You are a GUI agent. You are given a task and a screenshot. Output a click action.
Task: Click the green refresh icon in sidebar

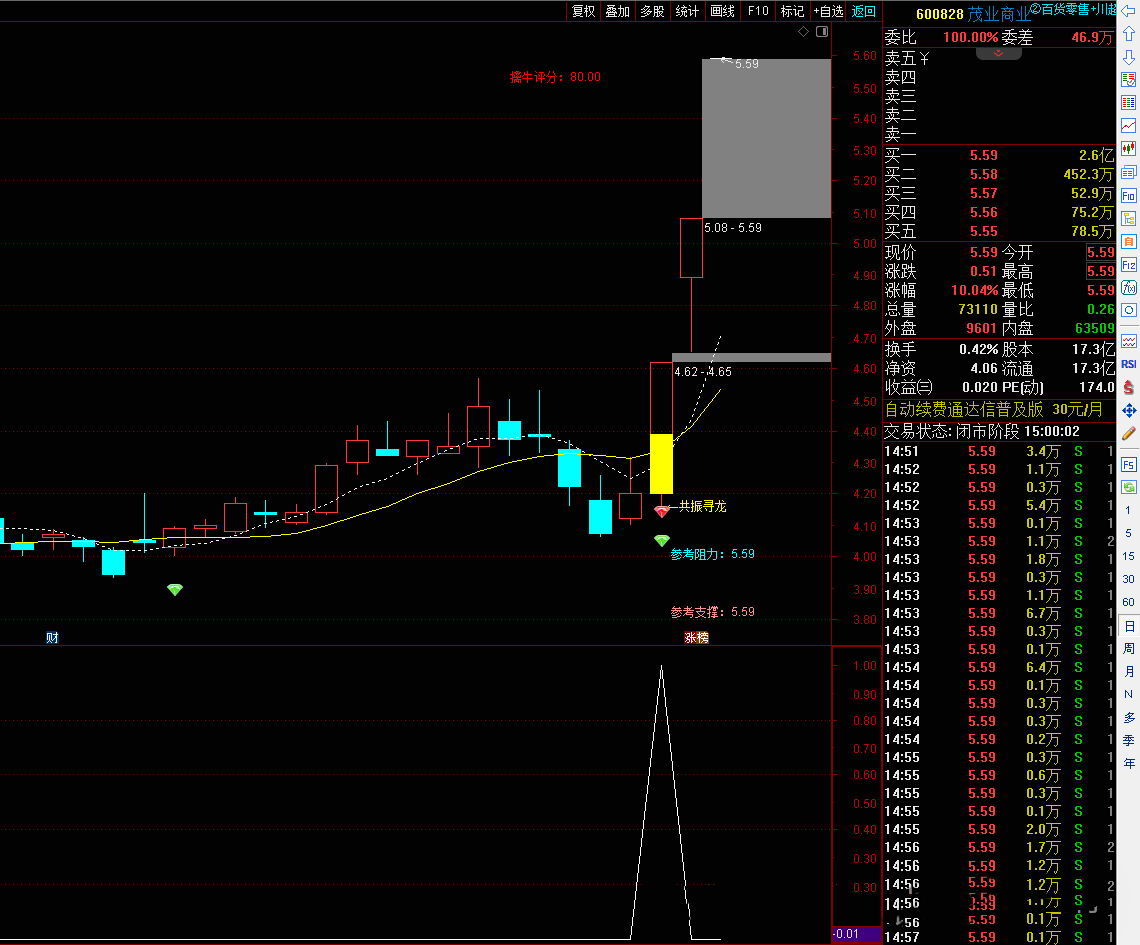[1129, 488]
